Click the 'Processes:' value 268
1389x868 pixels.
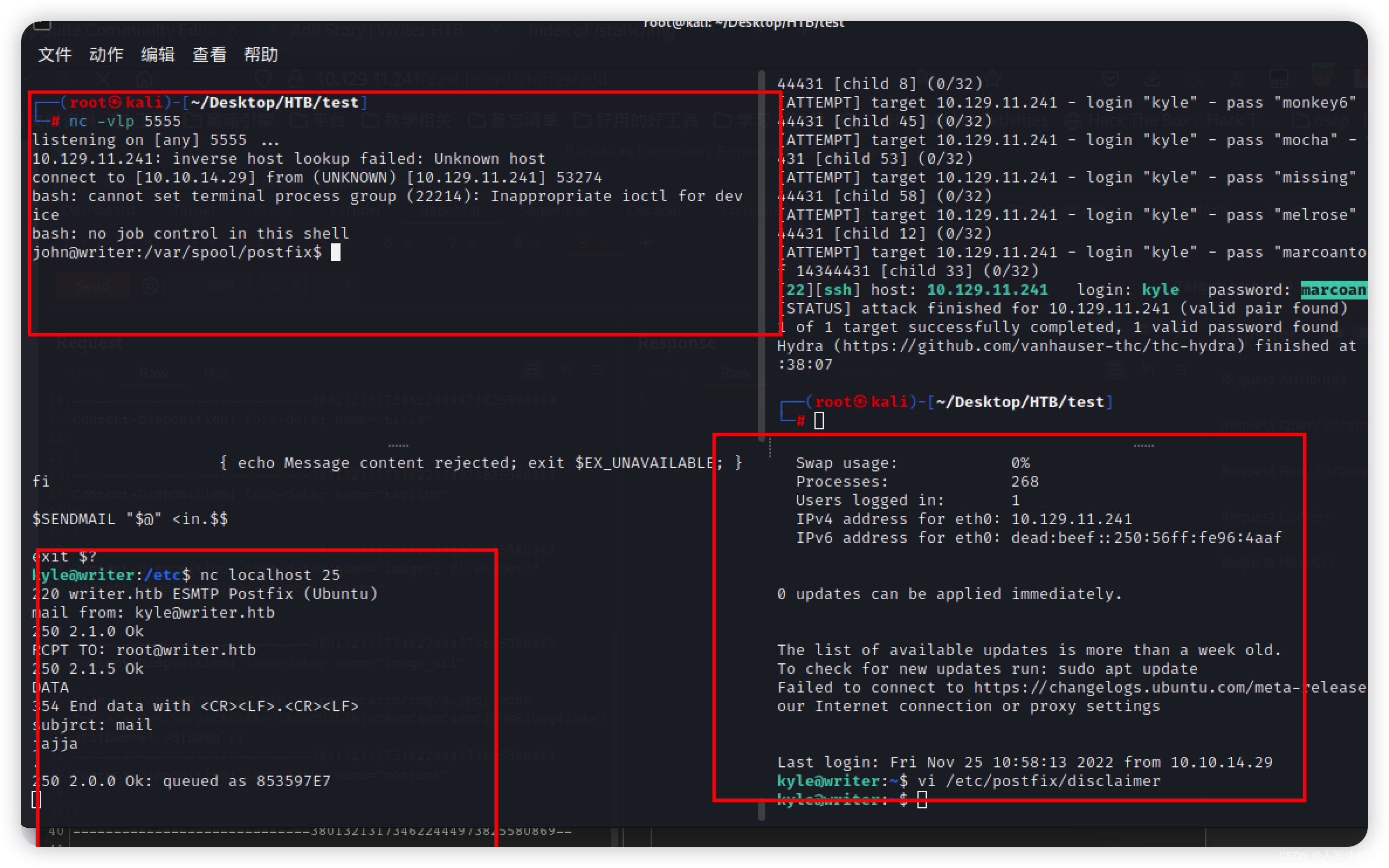[x=1024, y=481]
